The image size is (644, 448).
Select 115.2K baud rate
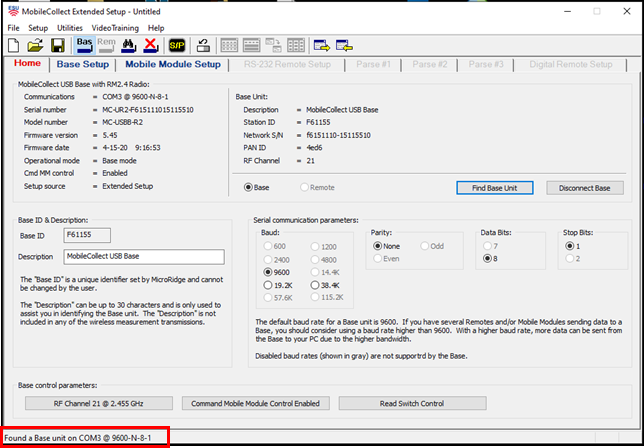point(327,298)
